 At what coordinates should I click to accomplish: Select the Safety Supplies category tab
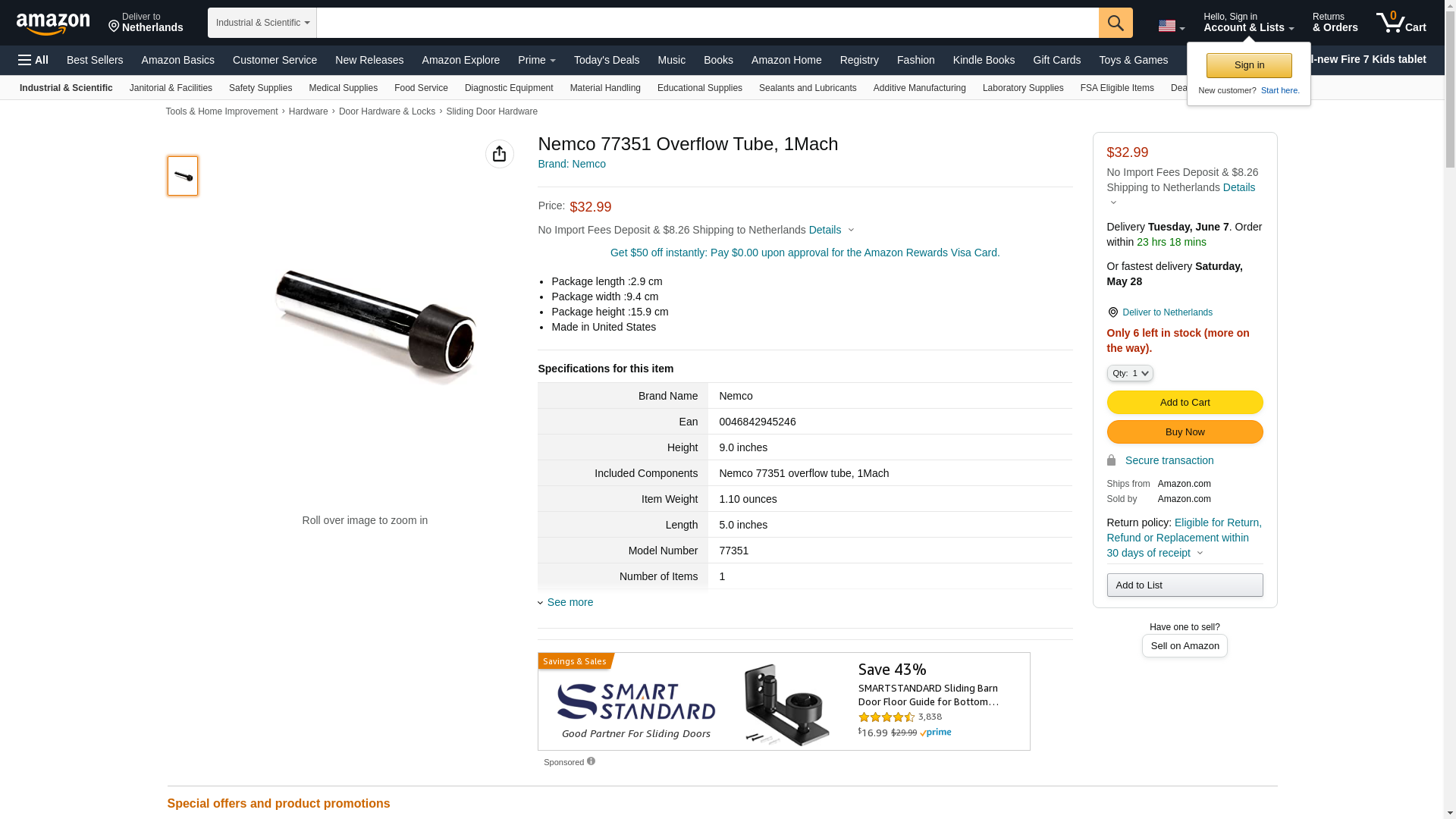pyautogui.click(x=260, y=88)
